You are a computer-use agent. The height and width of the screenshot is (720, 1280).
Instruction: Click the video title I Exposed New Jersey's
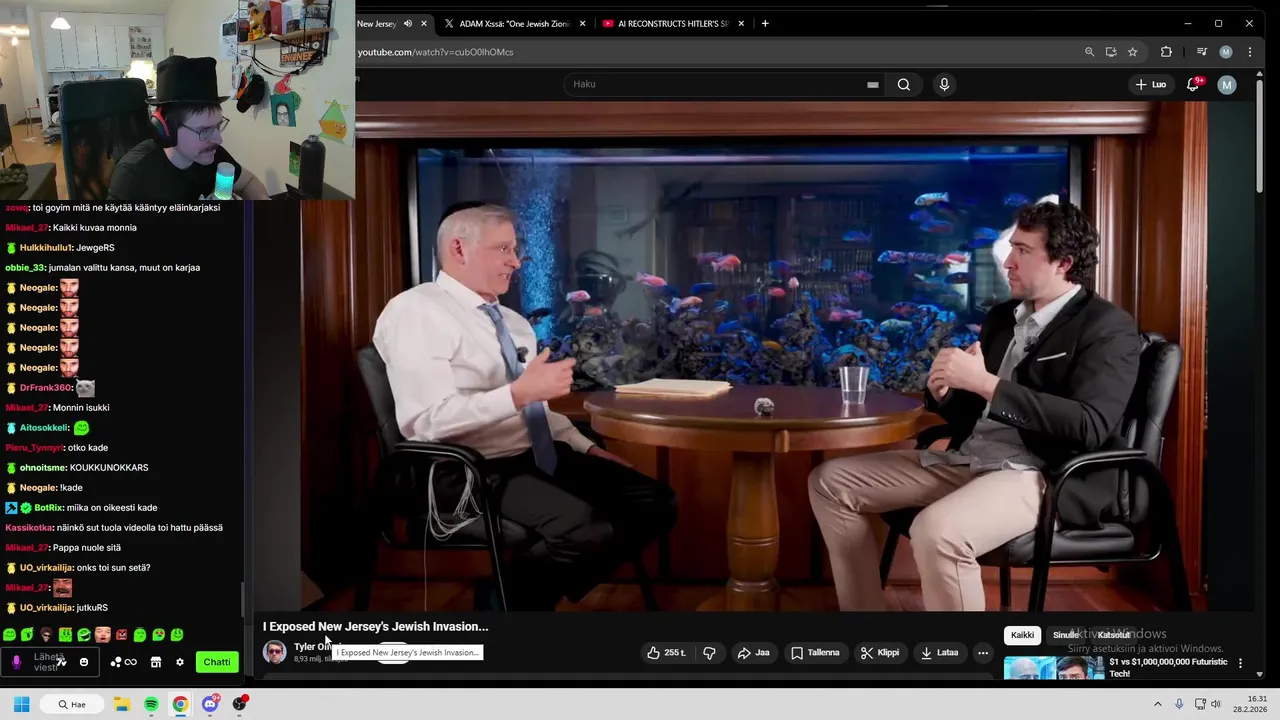(x=375, y=627)
